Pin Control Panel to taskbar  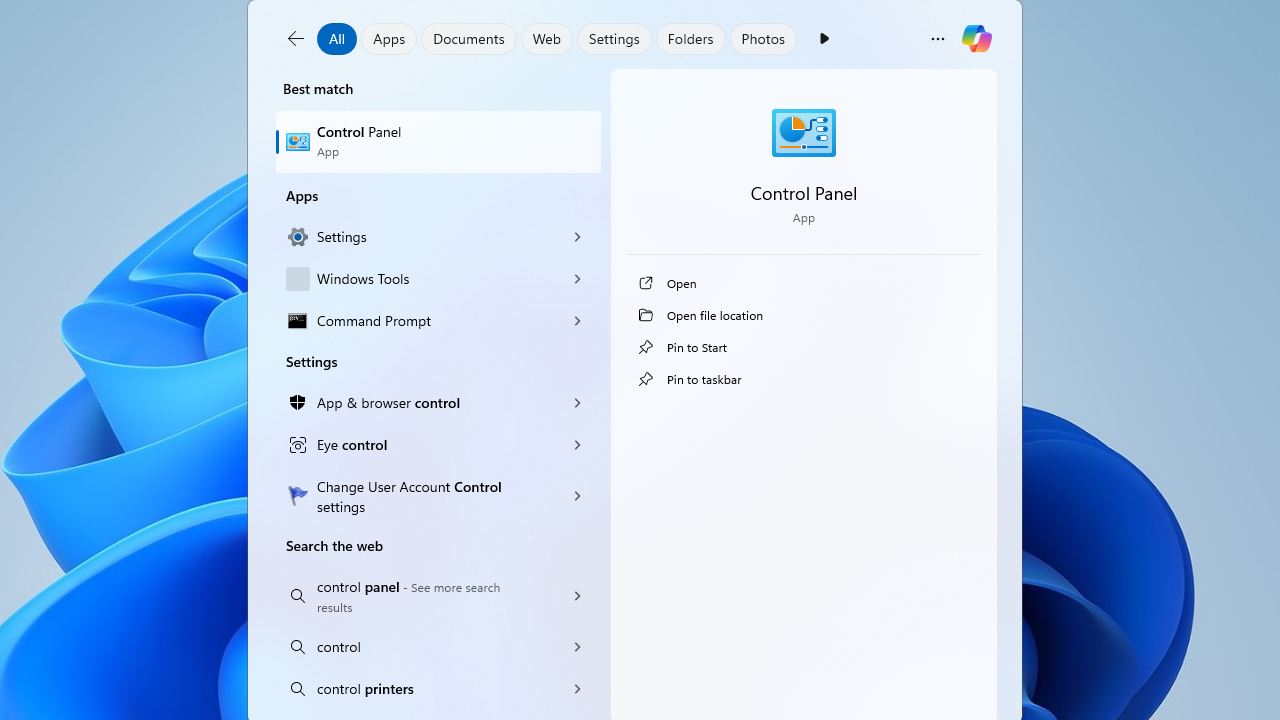[703, 380]
